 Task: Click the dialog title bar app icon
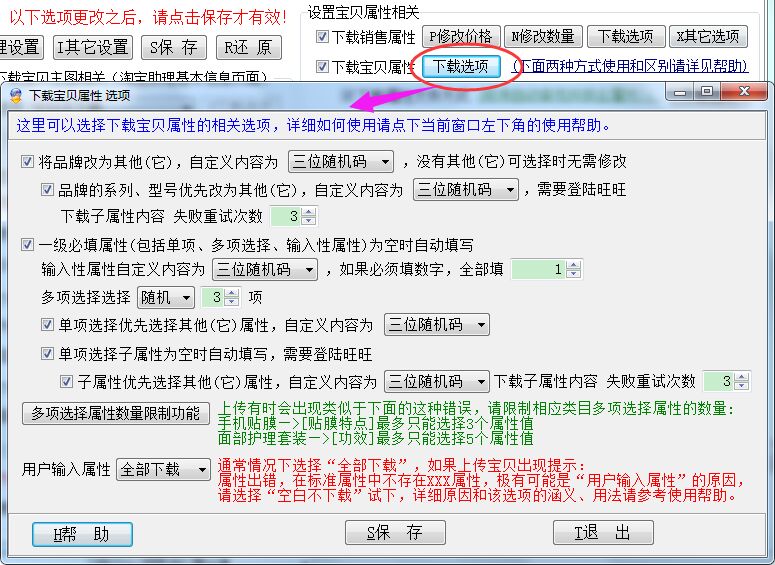[16, 95]
